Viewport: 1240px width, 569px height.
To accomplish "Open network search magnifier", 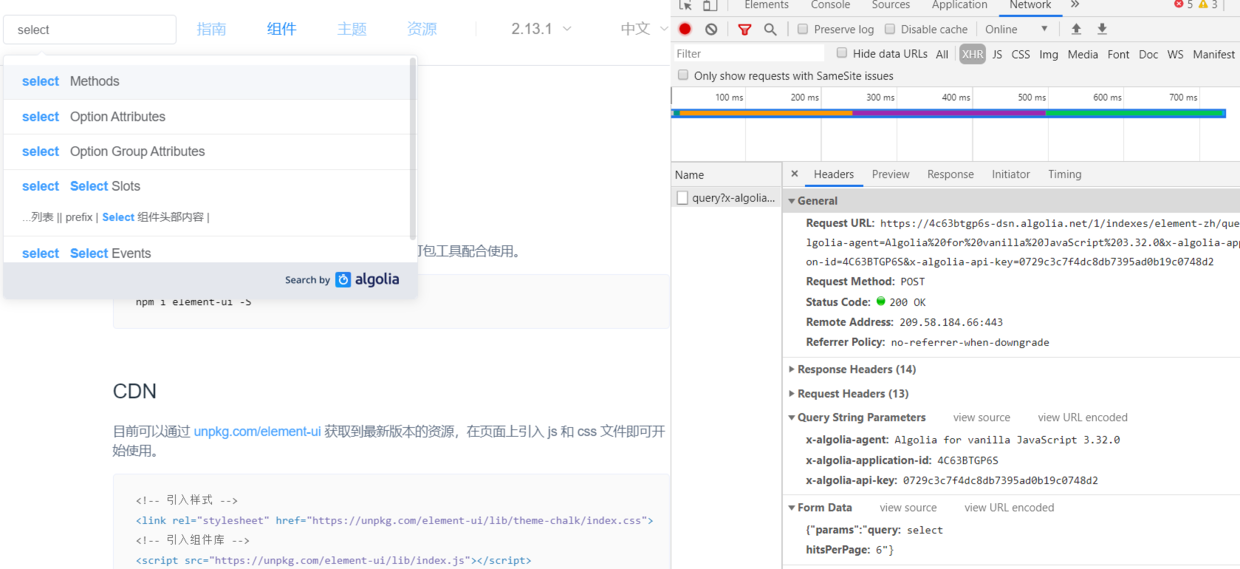I will pos(770,30).
